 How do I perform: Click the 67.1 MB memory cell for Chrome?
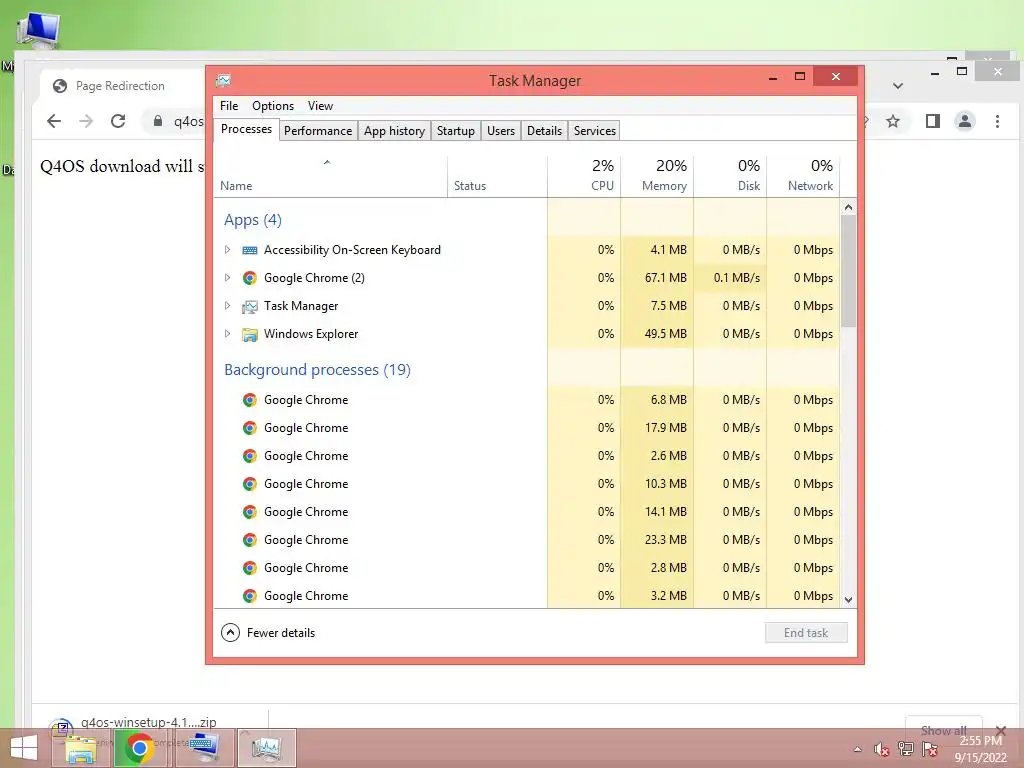click(657, 278)
